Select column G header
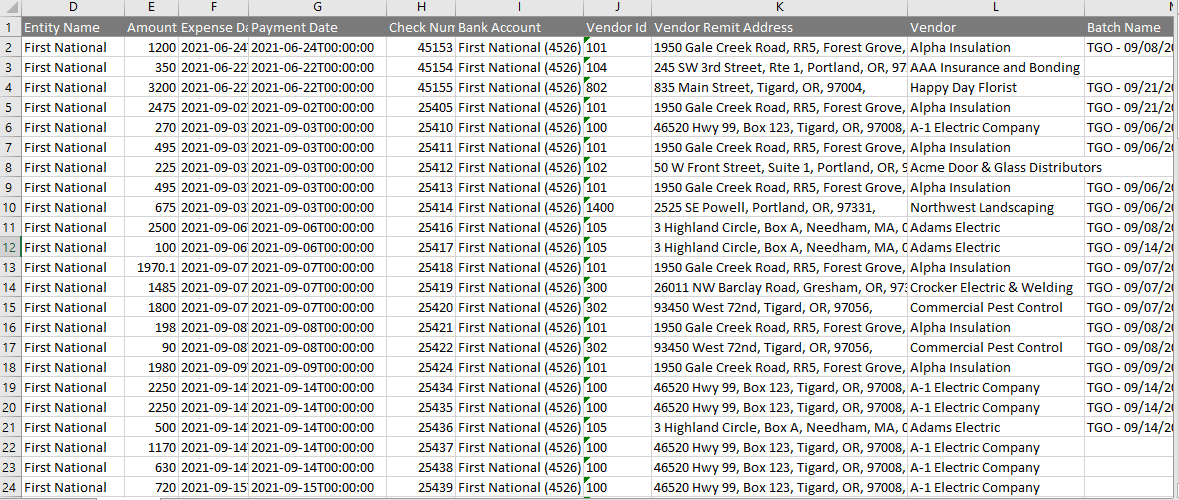 pyautogui.click(x=317, y=8)
